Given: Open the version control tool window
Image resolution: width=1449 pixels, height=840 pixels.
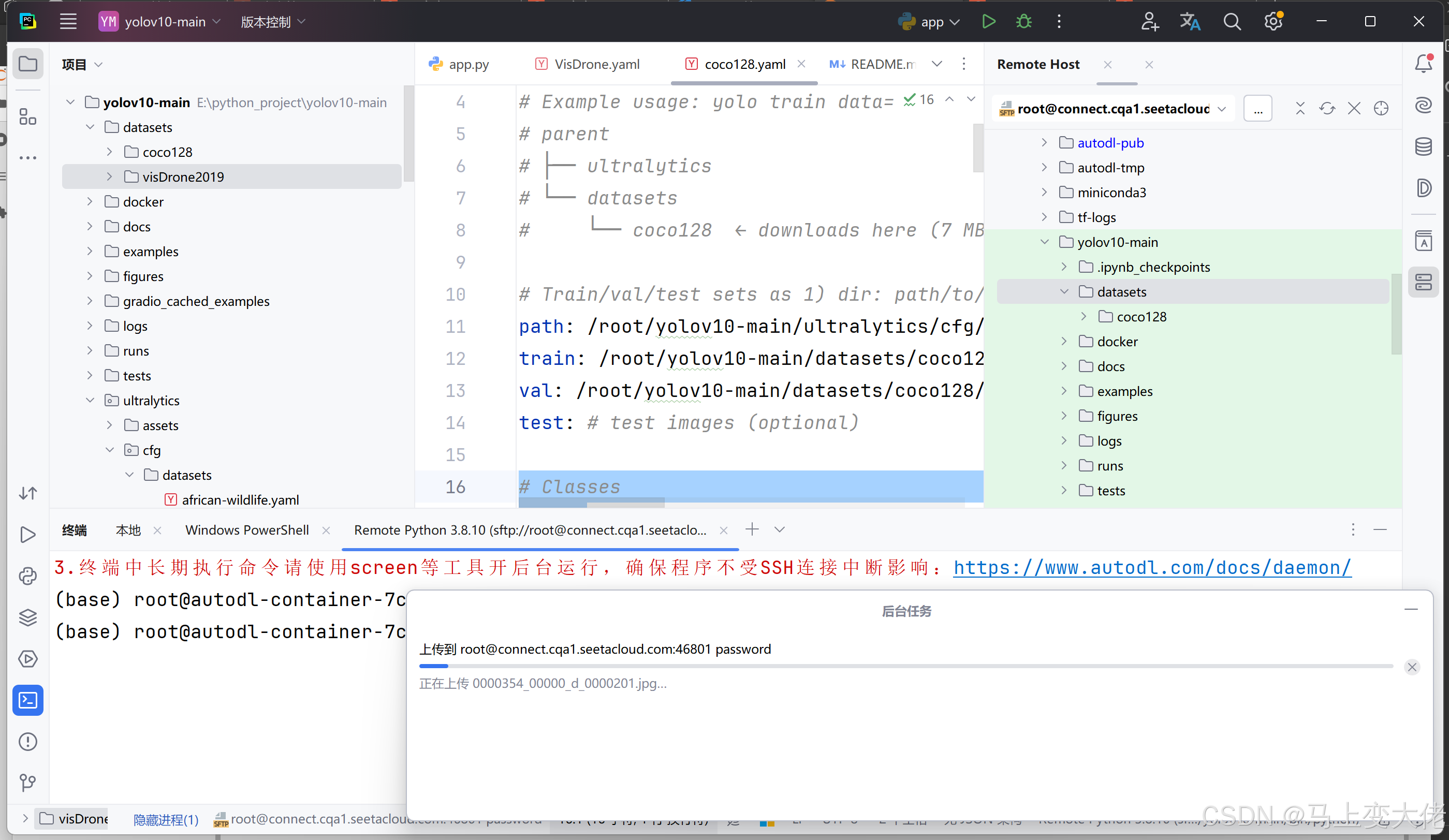Looking at the screenshot, I should point(28,782).
